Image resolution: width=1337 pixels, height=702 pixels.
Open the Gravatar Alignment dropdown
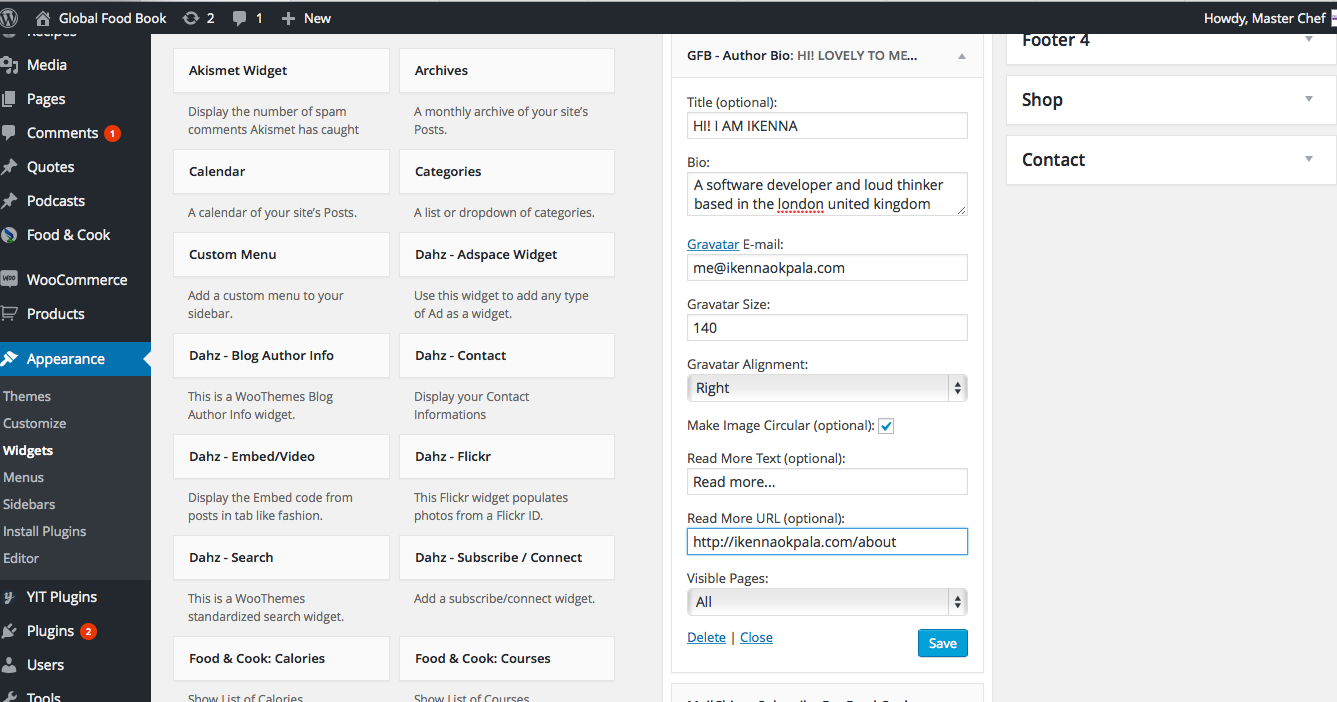point(827,388)
